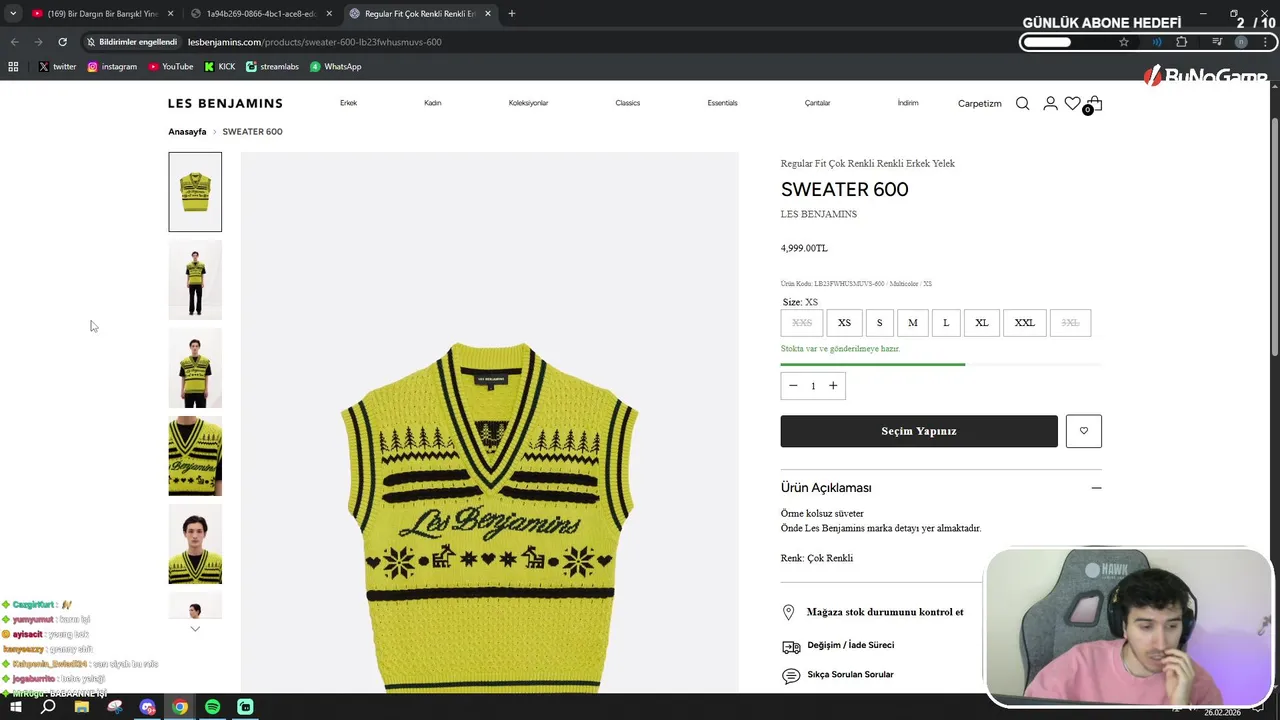
Task: Open the Sıkça Sorulan Sorular link
Action: coord(850,674)
